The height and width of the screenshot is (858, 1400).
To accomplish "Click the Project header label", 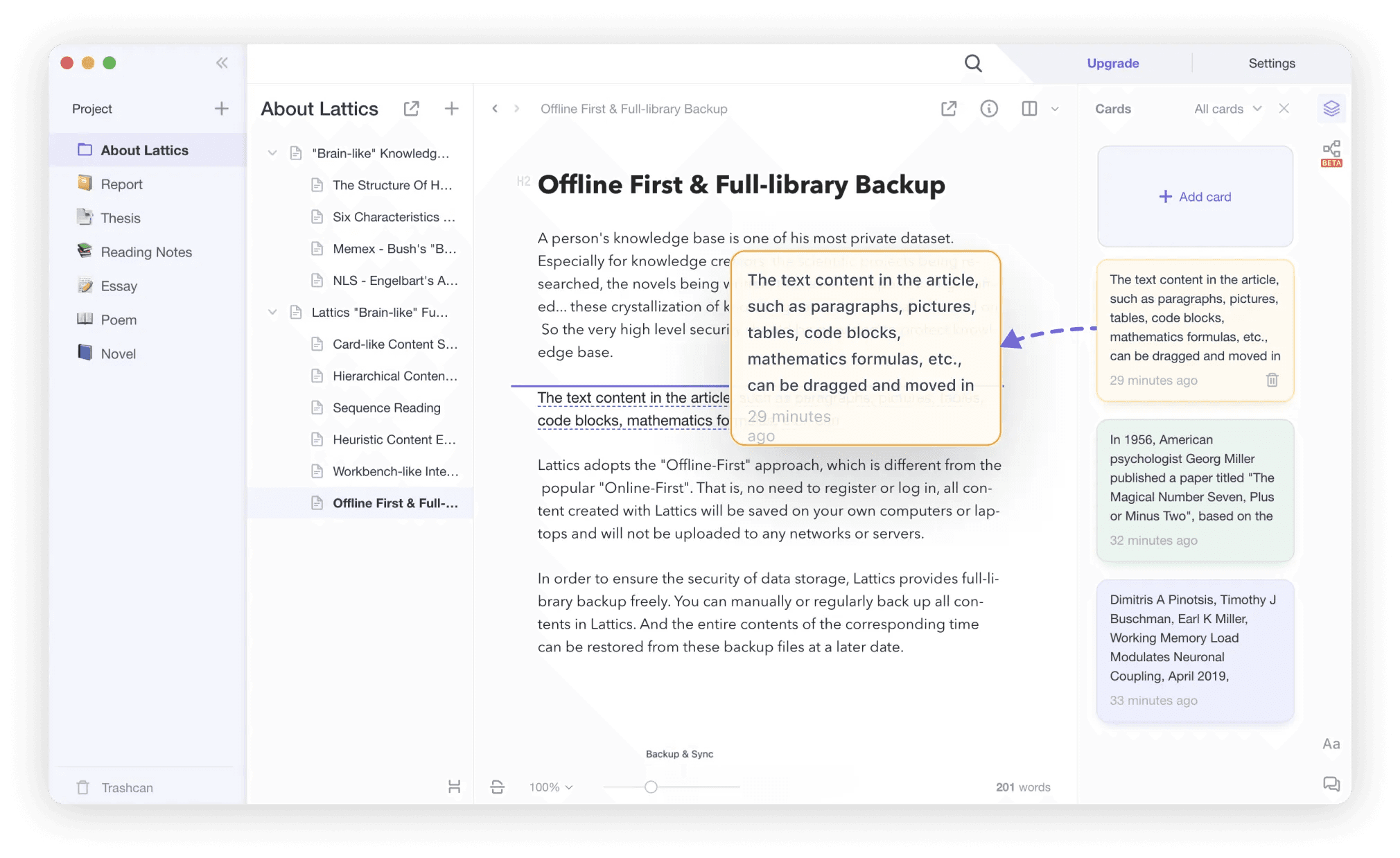I will (x=92, y=109).
